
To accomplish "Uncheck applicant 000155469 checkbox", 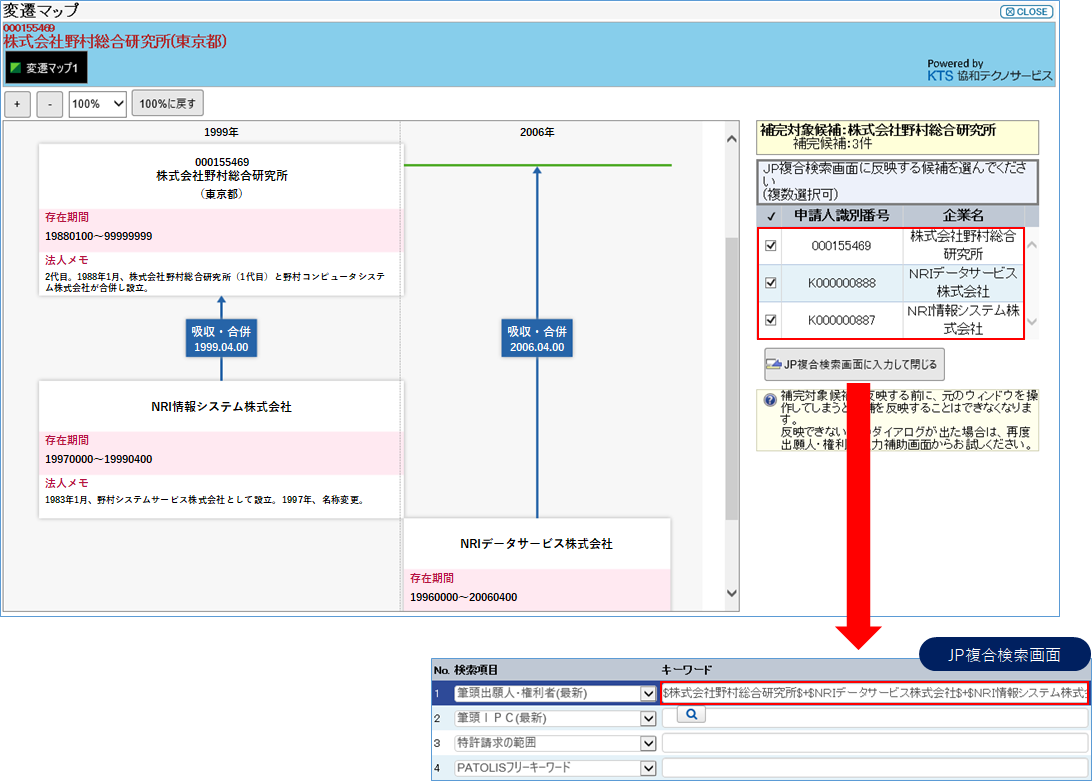I will click(x=771, y=245).
